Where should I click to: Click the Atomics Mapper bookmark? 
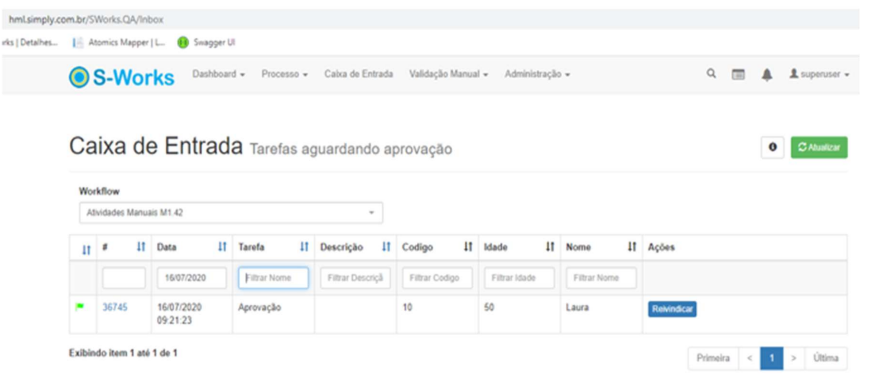pos(119,43)
